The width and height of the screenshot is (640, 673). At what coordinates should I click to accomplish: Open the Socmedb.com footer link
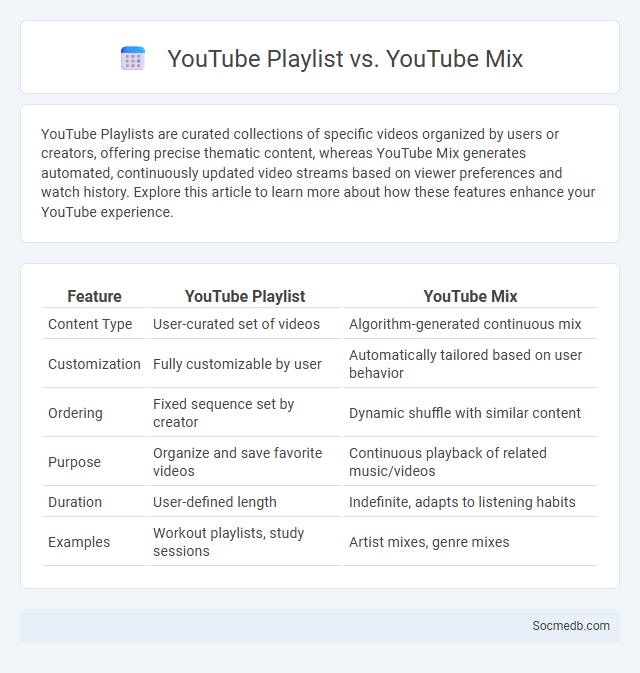pos(570,626)
